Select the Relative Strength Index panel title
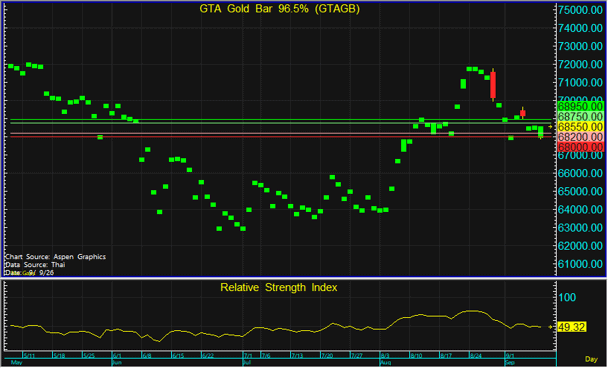Image resolution: width=608 pixels, height=368 pixels. pos(278,287)
